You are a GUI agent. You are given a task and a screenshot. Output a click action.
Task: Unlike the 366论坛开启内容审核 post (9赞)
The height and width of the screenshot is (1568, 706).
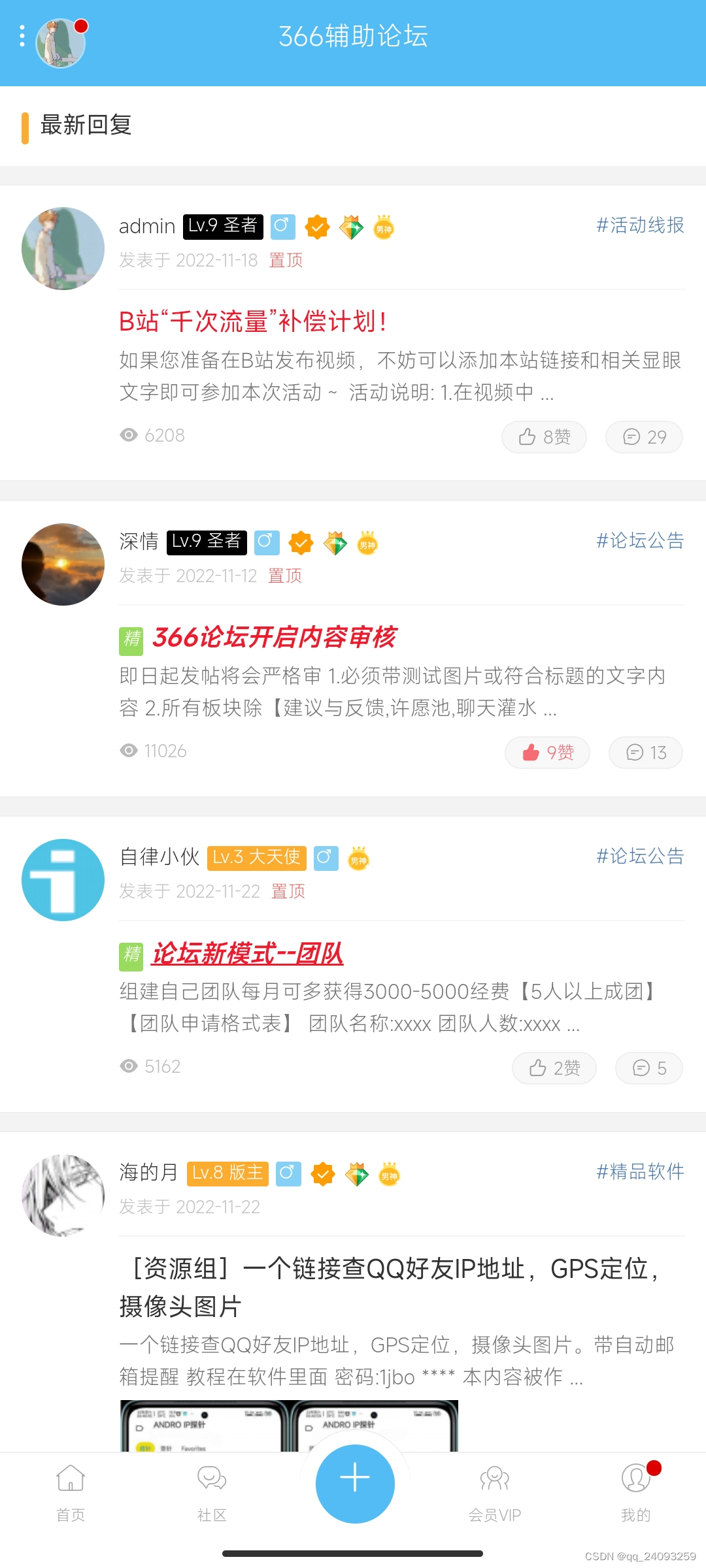tap(547, 753)
